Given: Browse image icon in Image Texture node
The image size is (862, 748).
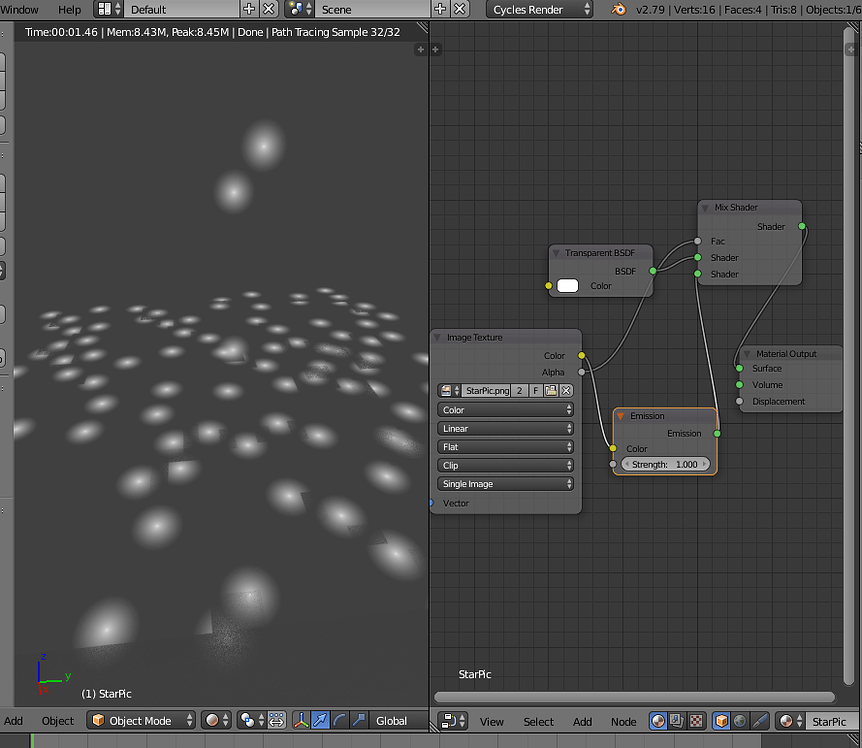Looking at the screenshot, I should (450, 391).
